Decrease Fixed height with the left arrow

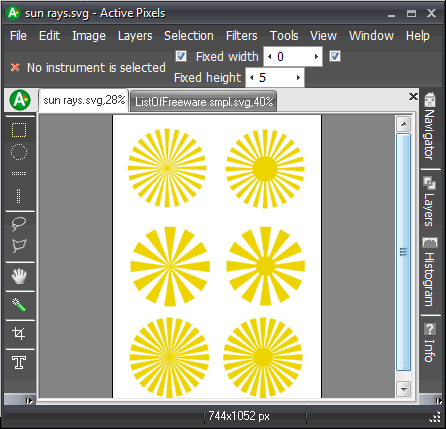point(252,78)
